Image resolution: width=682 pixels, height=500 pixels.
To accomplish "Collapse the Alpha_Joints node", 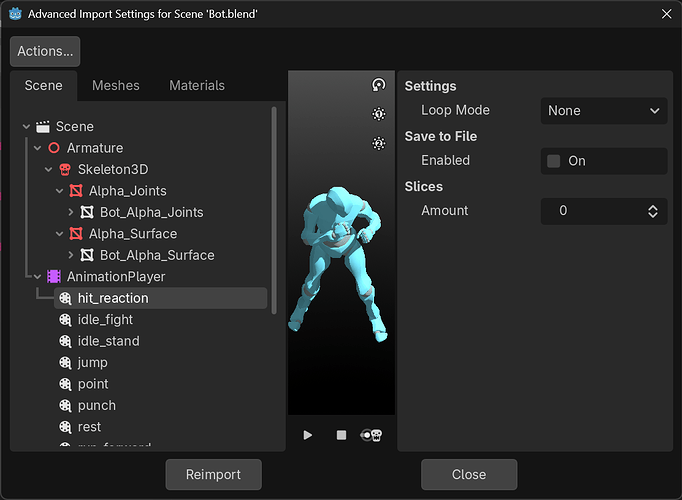I will 60,191.
